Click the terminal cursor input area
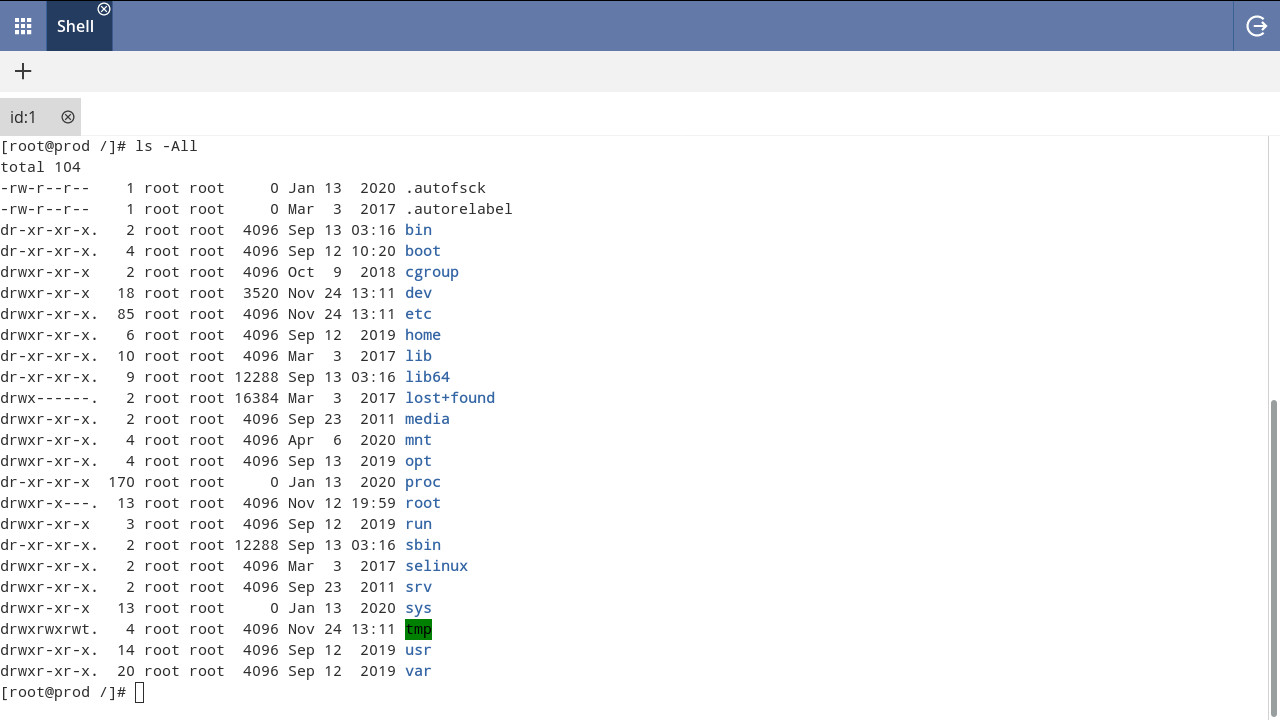The image size is (1280, 720). 140,692
